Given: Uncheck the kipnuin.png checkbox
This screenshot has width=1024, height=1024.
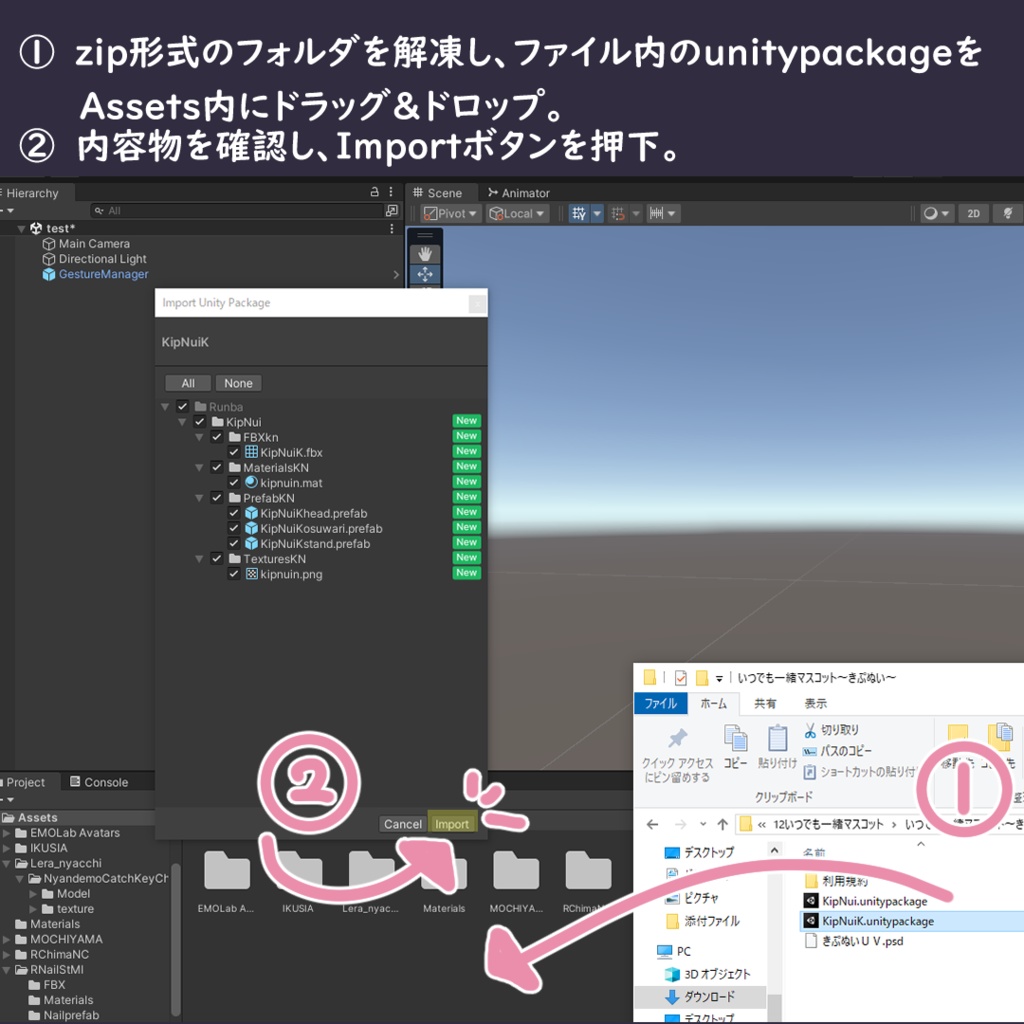Looking at the screenshot, I should [x=234, y=574].
